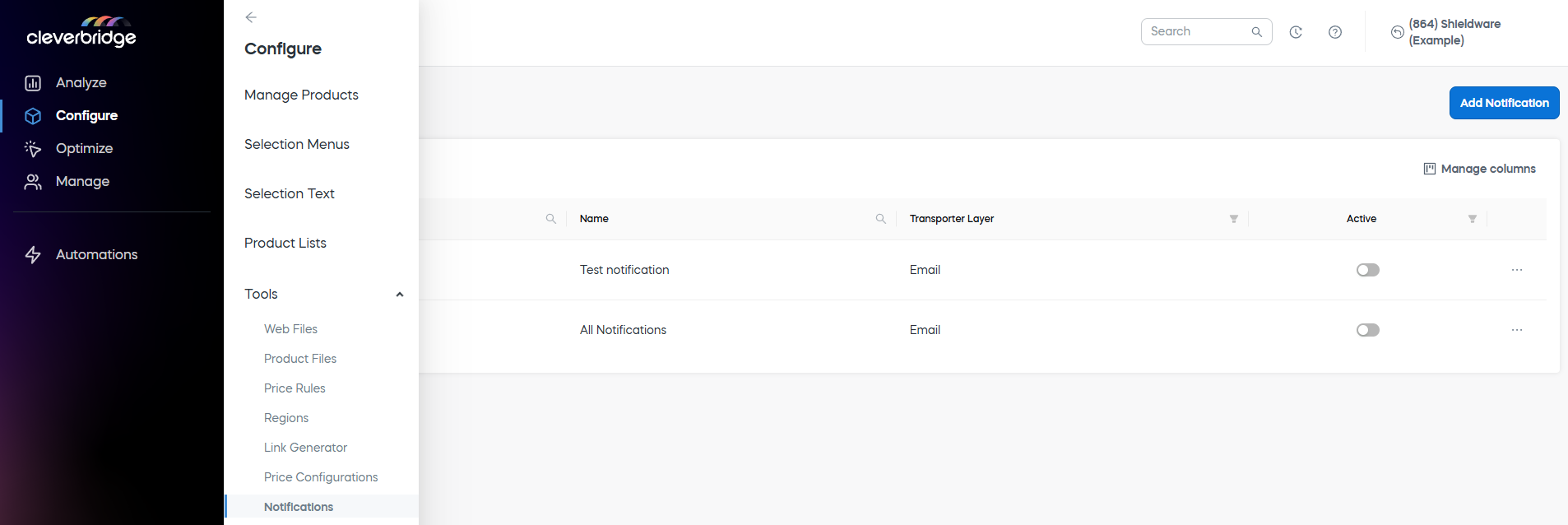1568x525 pixels.
Task: Click the Transporter Layer column header
Action: (x=952, y=219)
